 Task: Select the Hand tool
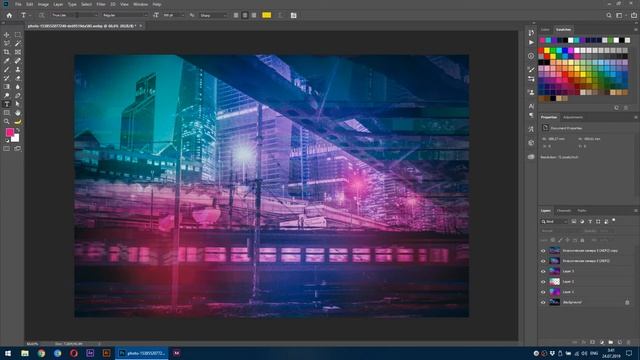pos(18,113)
